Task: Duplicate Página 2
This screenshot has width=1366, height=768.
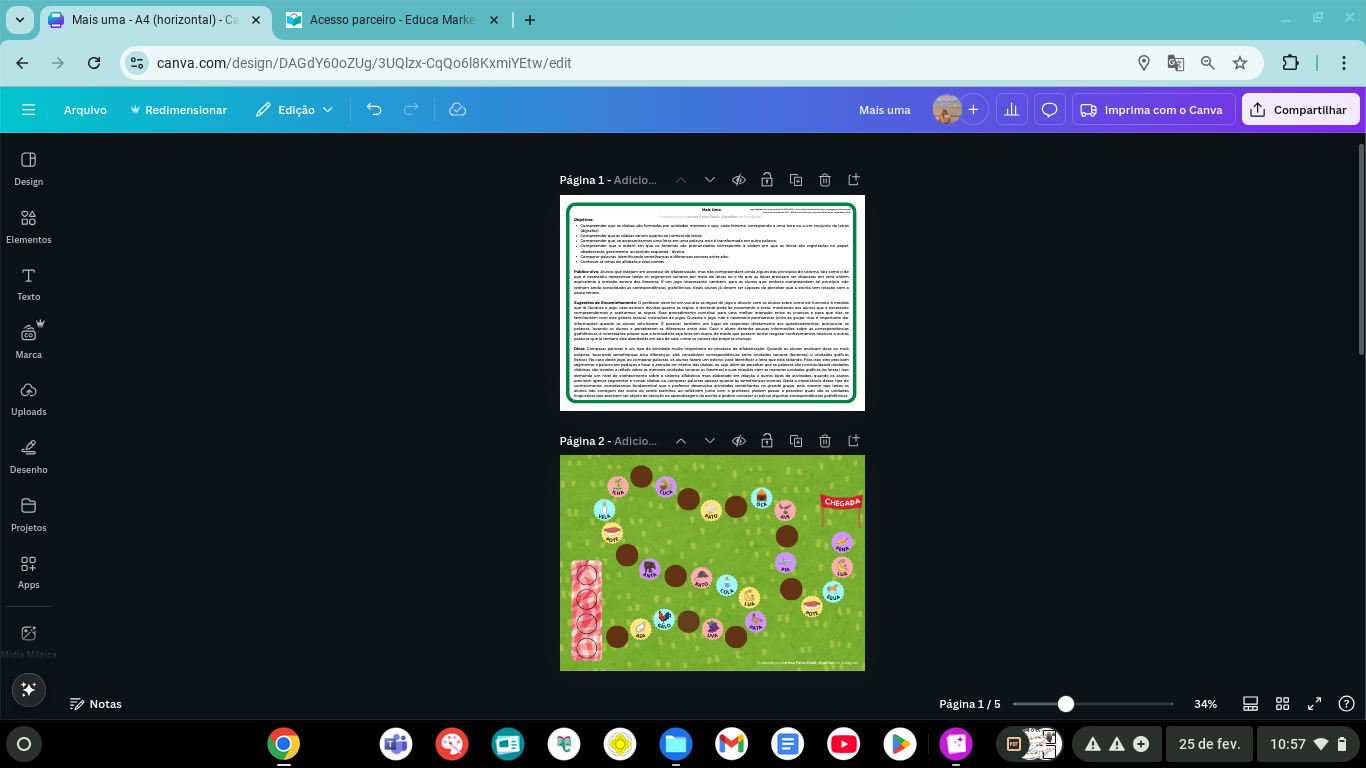Action: (x=796, y=441)
